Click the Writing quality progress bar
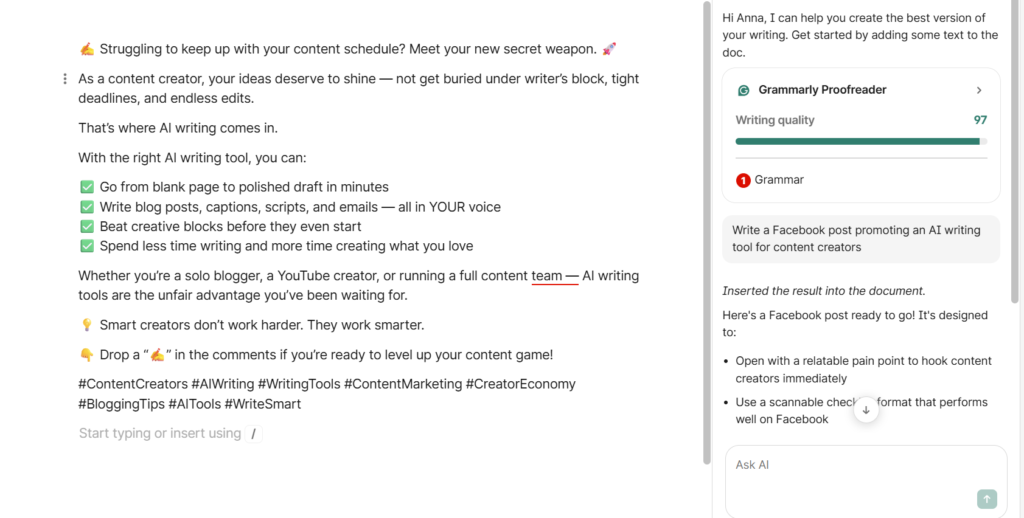The height and width of the screenshot is (518, 1024). [860, 142]
